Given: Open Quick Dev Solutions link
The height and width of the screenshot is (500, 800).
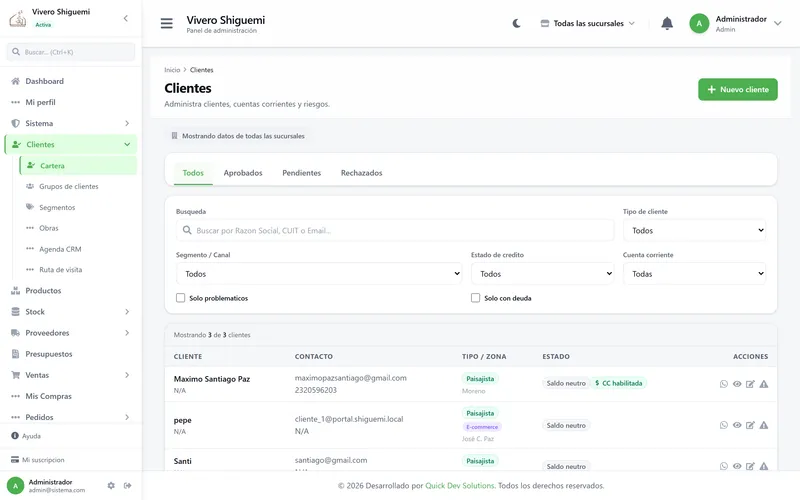Looking at the screenshot, I should [x=460, y=486].
